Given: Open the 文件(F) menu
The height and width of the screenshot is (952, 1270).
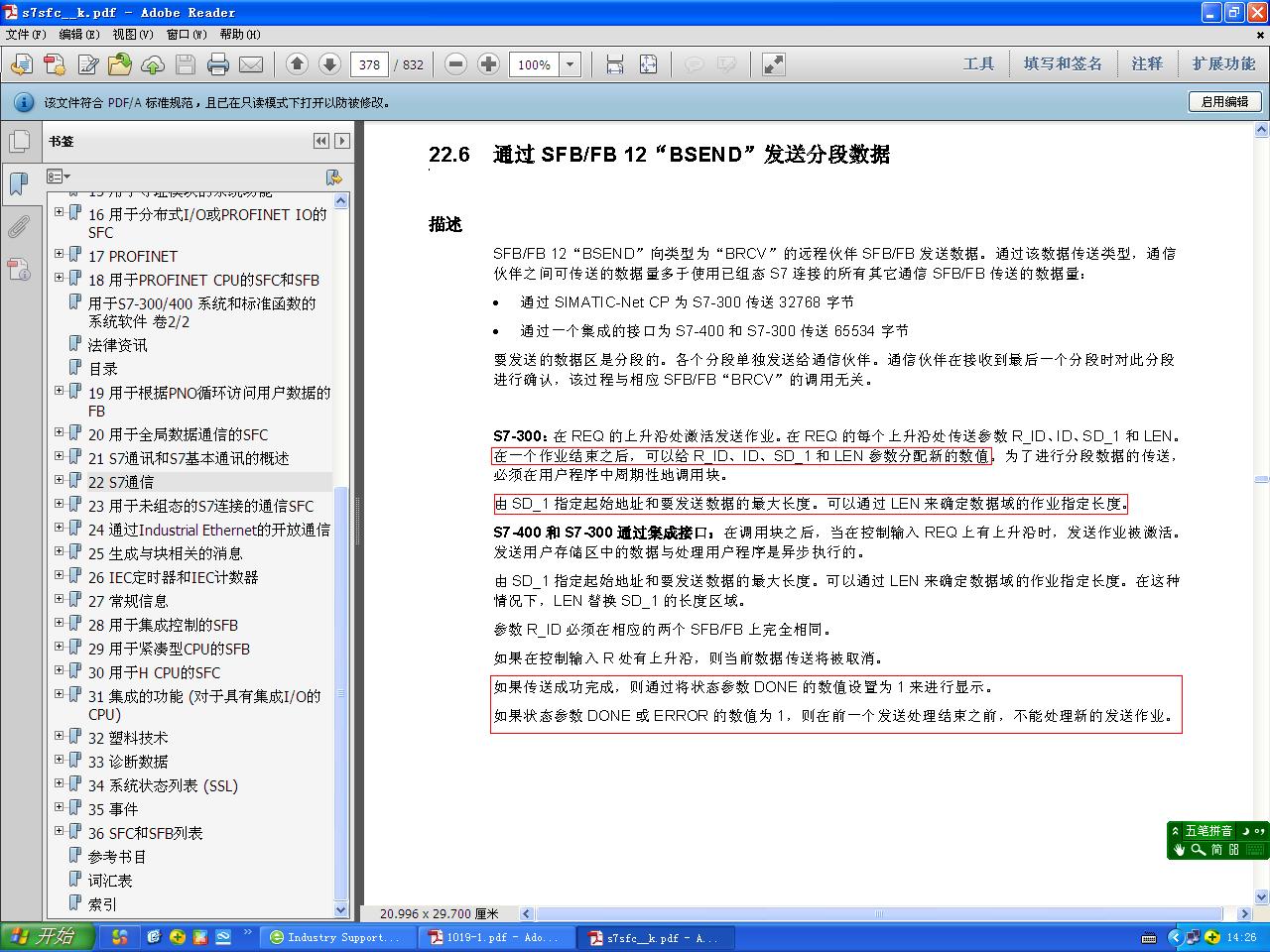Looking at the screenshot, I should [26, 34].
